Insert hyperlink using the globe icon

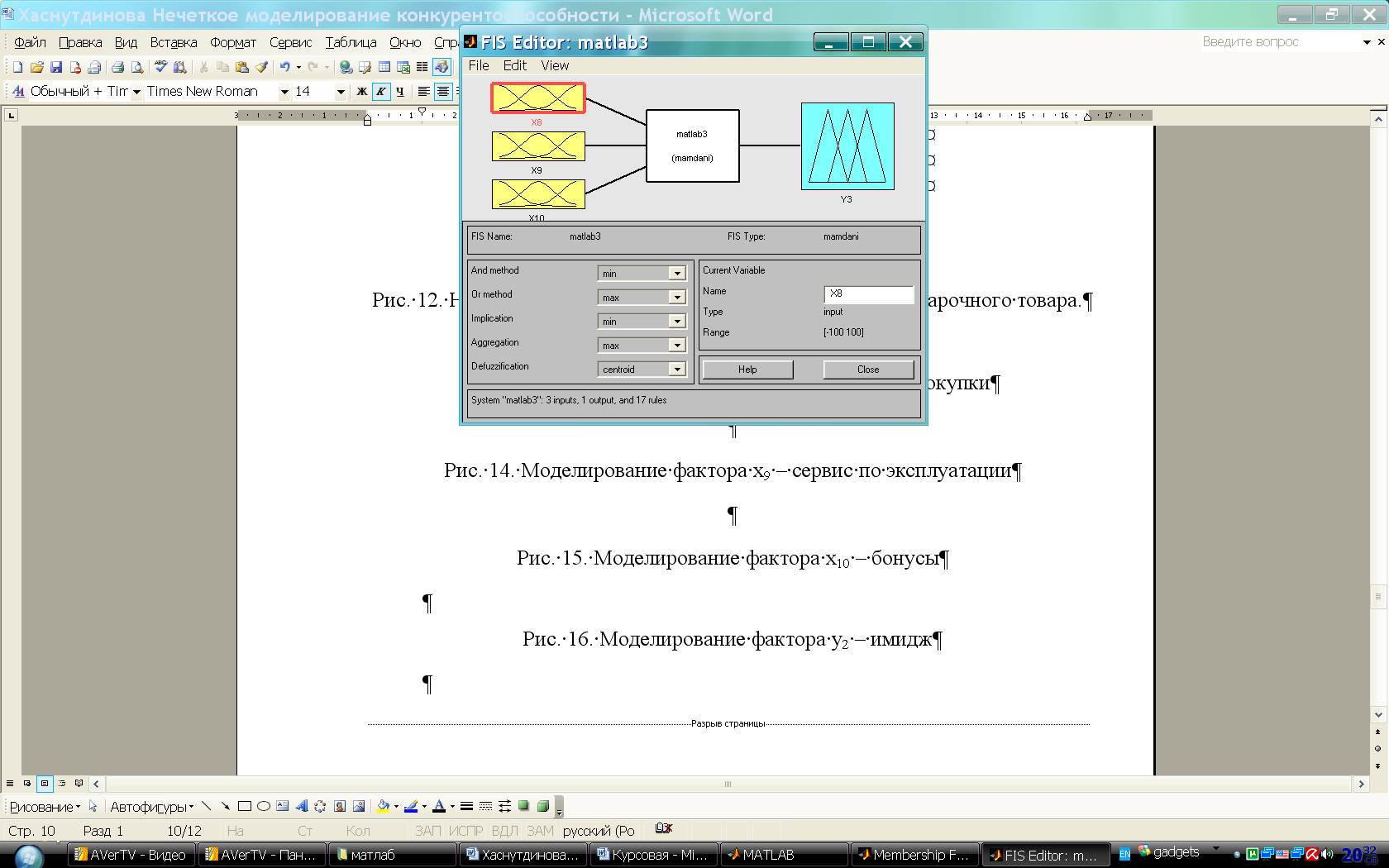(x=346, y=67)
